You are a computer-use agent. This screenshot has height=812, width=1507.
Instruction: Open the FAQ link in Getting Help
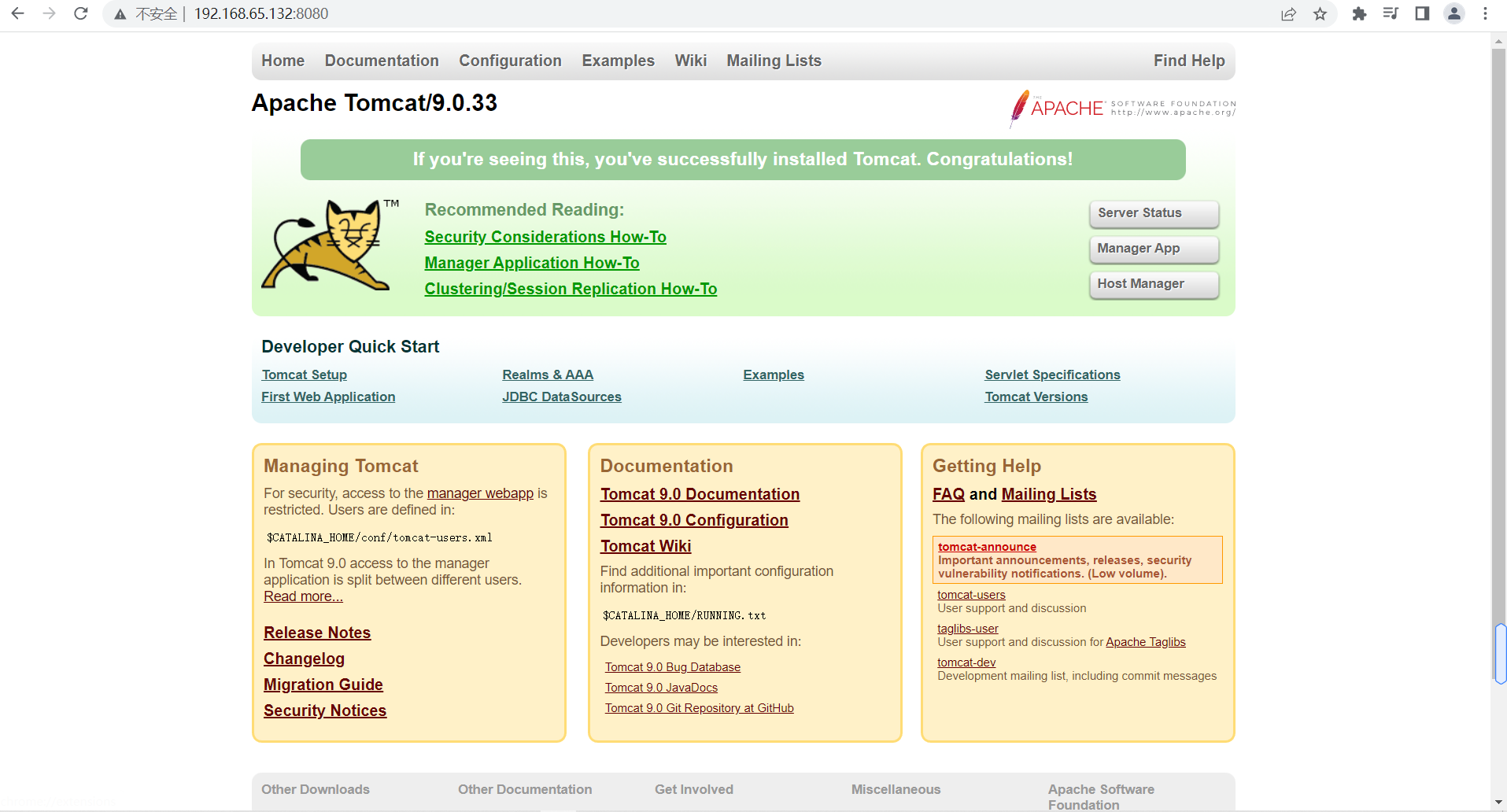948,494
